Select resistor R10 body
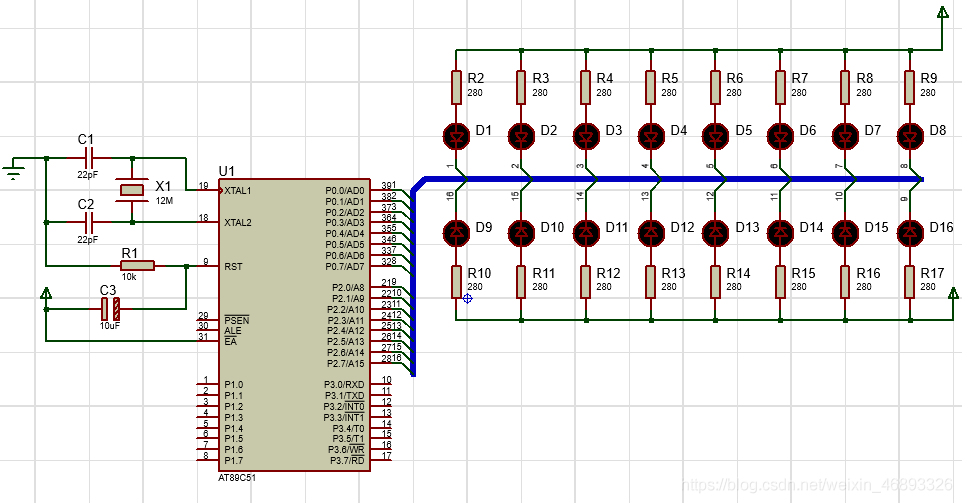Image resolution: width=962 pixels, height=503 pixels. click(x=456, y=282)
